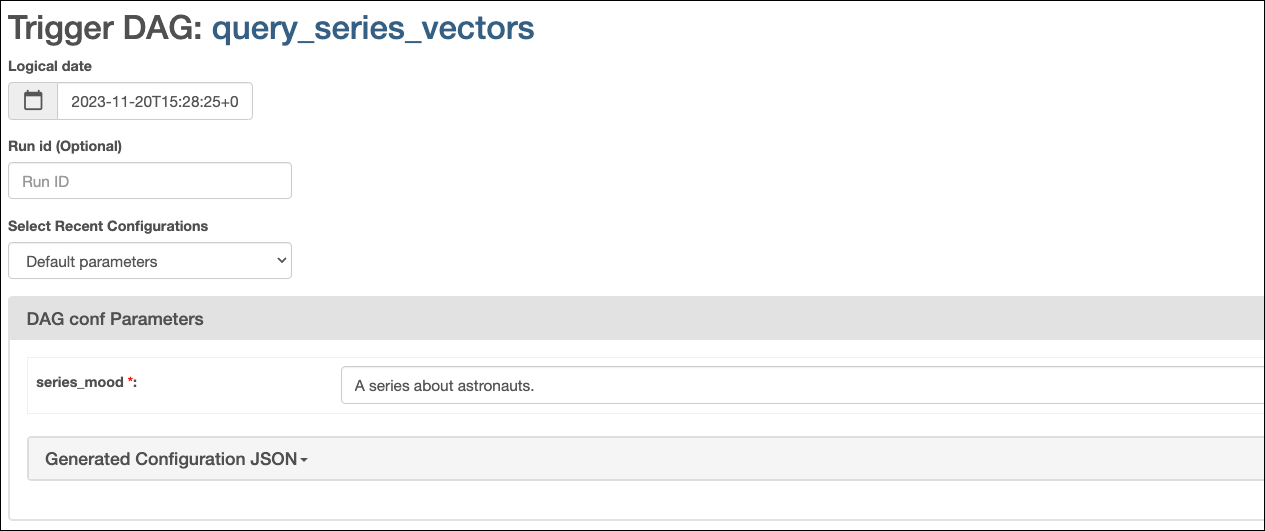Place cursor in the "A series about astronauts." text
Screen dimensions: 1265x531
445,386
